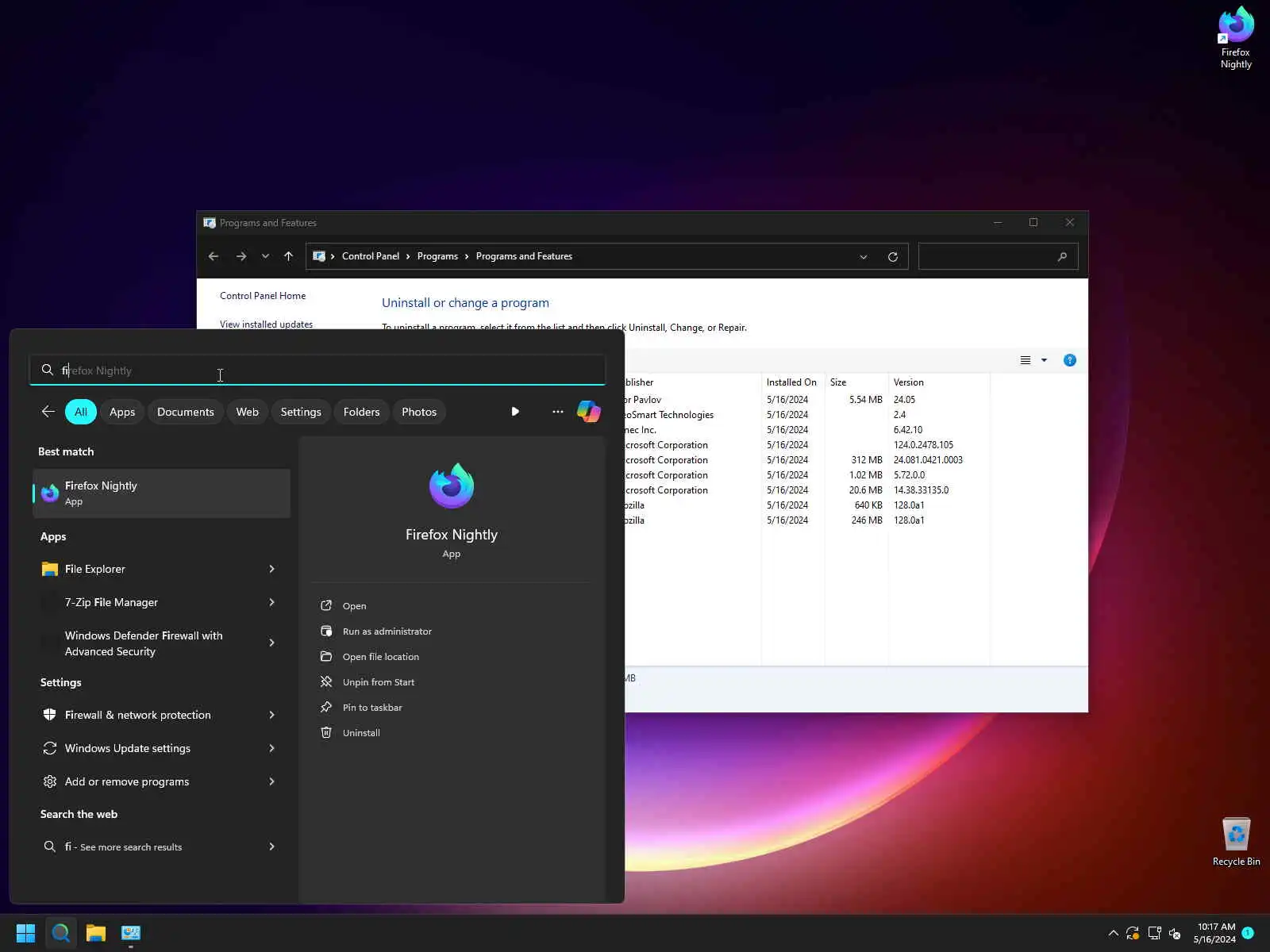Expand 7-Zip File Manager options chevron
The height and width of the screenshot is (952, 1270).
[271, 602]
